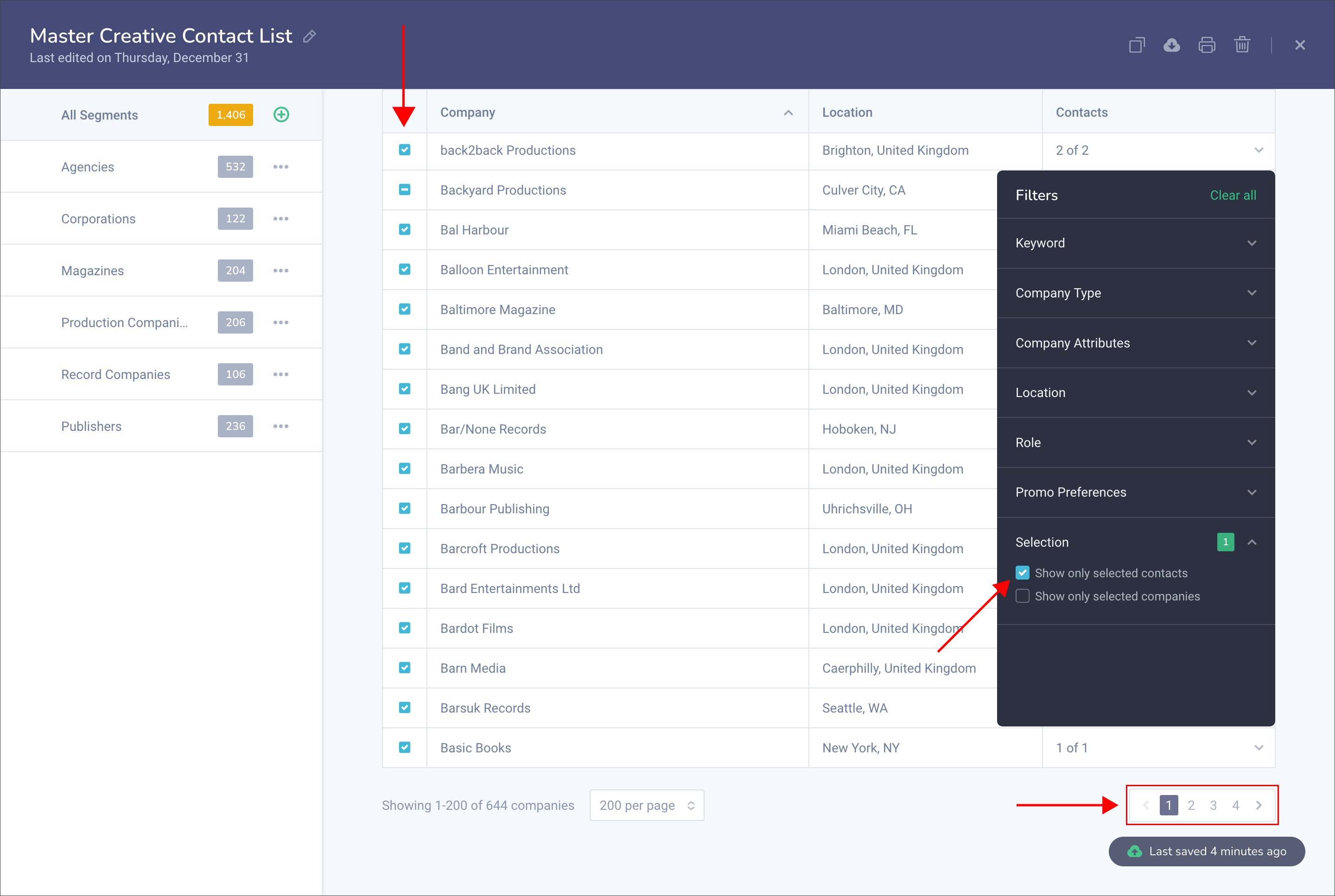Viewport: 1335px width, 896px height.
Task: Sort by Company column arrow
Action: tap(788, 113)
